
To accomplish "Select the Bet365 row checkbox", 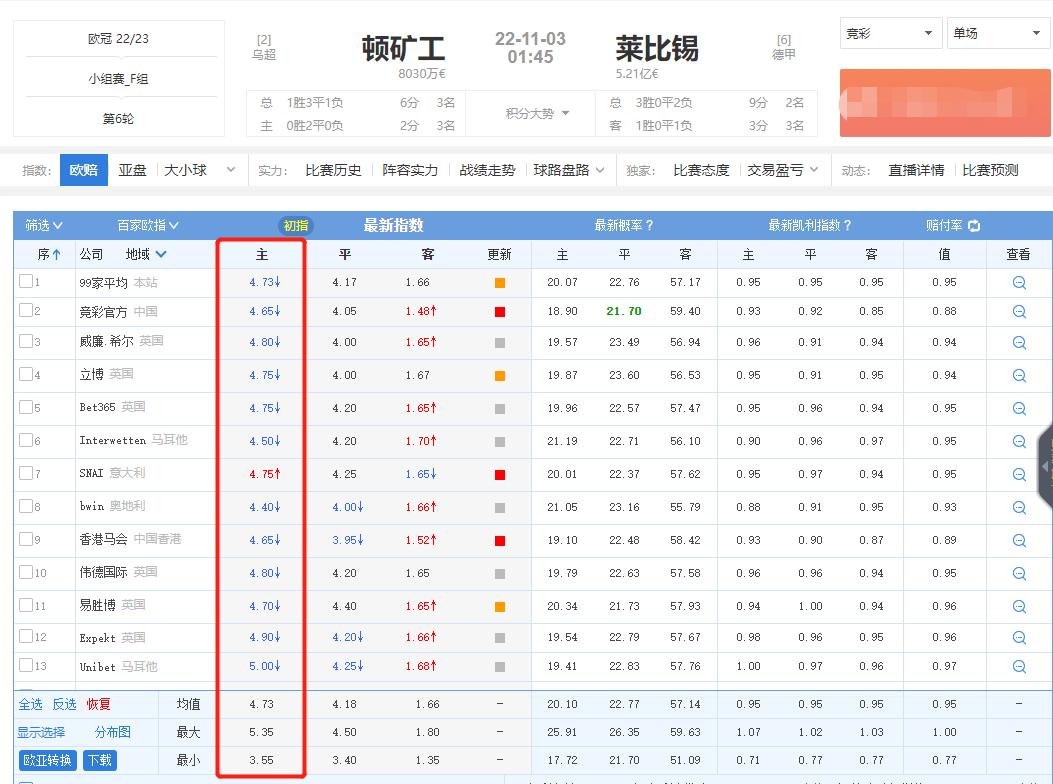I will tap(25, 408).
